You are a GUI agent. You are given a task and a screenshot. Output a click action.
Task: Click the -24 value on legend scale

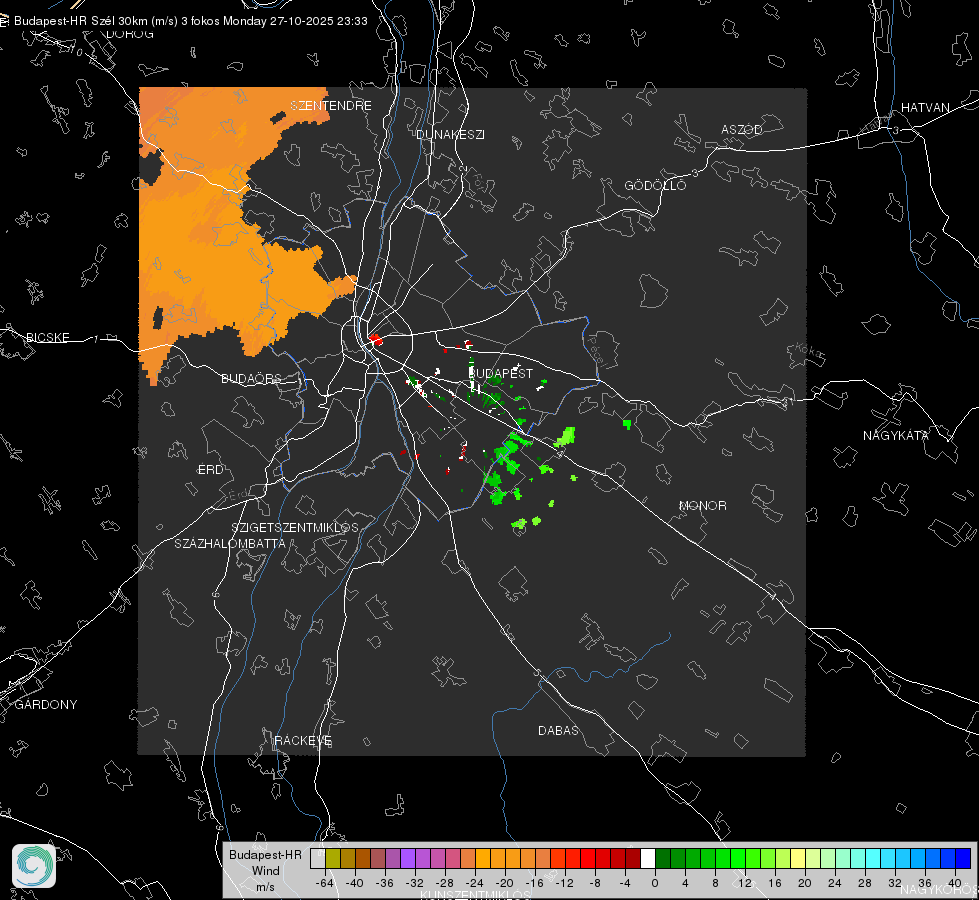pyautogui.click(x=475, y=883)
